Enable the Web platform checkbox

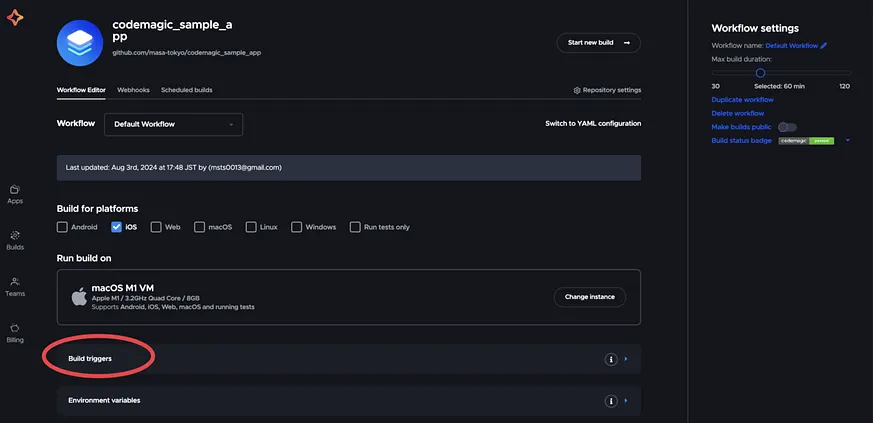click(x=156, y=227)
